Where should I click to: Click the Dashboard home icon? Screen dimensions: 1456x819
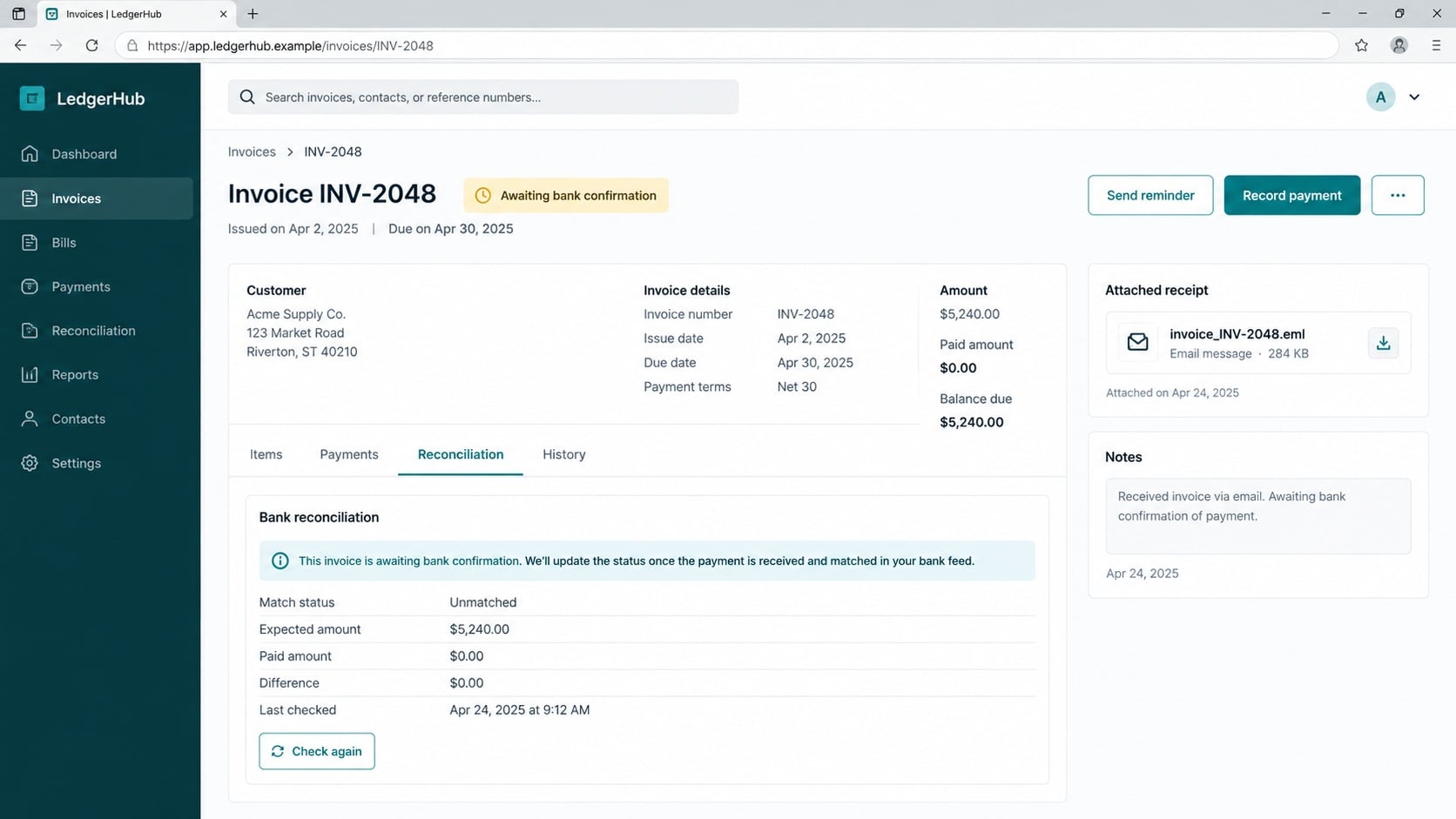coord(30,154)
